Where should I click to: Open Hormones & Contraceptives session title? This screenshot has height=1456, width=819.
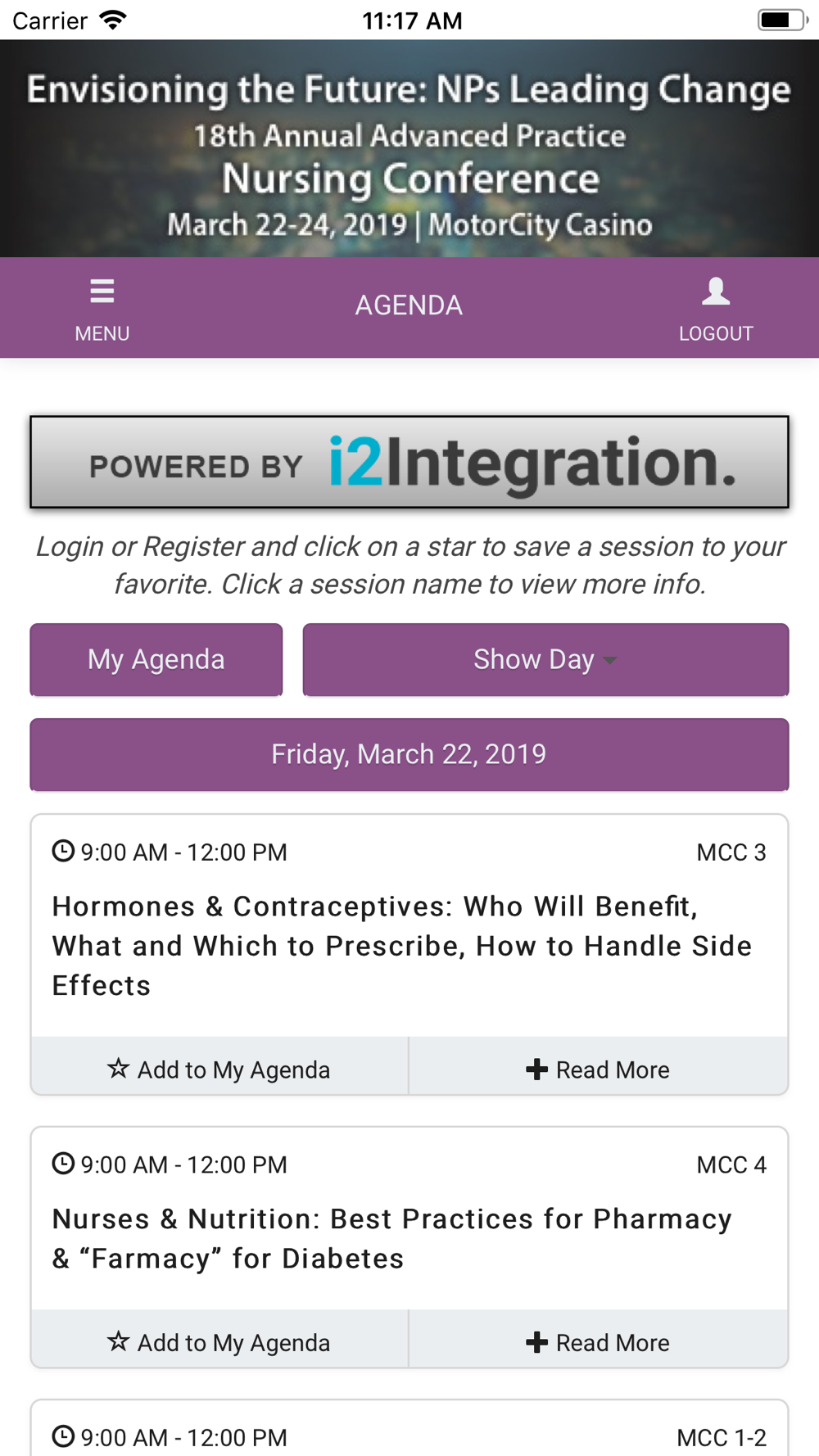[x=401, y=946]
